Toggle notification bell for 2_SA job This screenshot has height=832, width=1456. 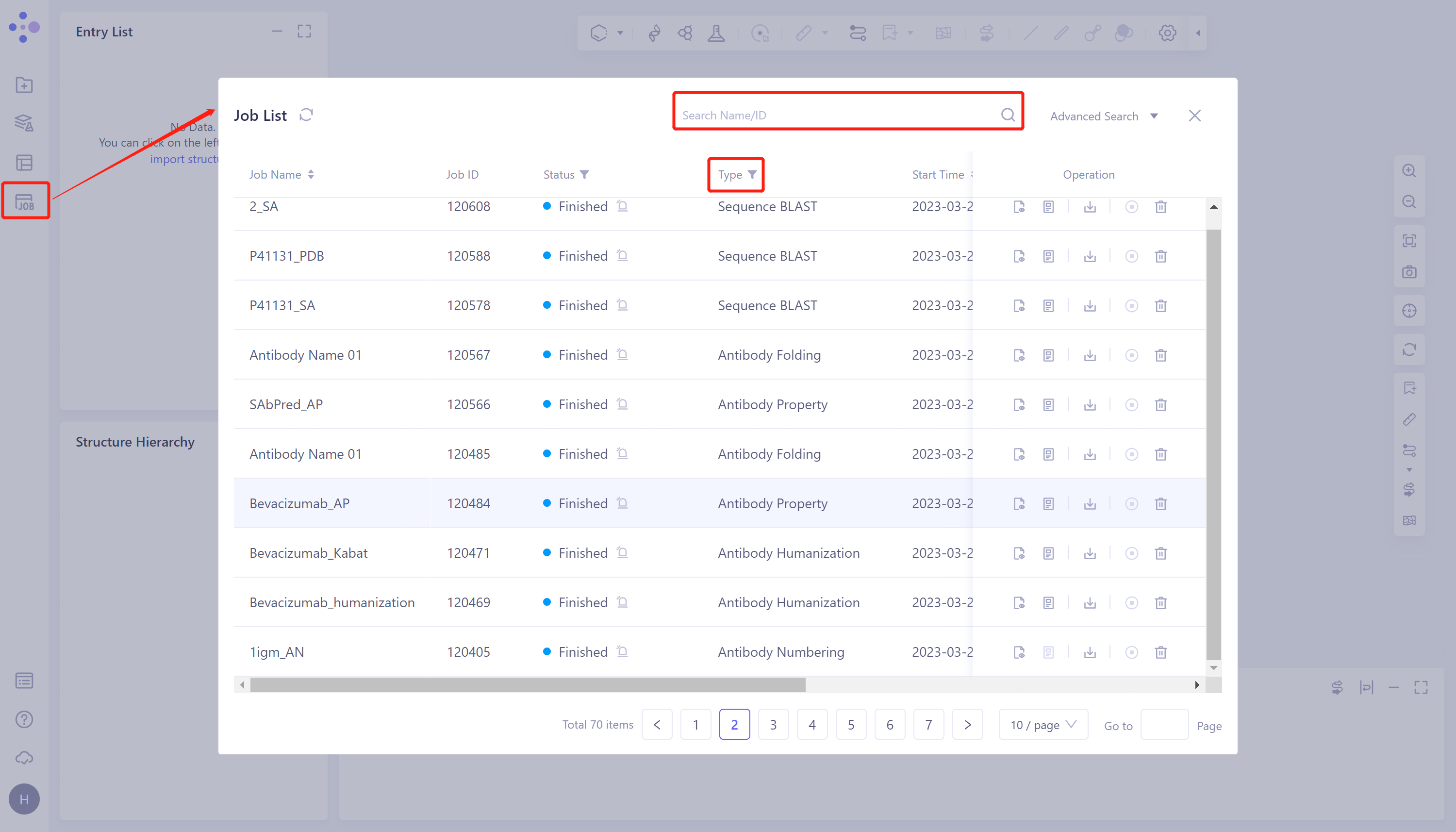click(x=622, y=206)
